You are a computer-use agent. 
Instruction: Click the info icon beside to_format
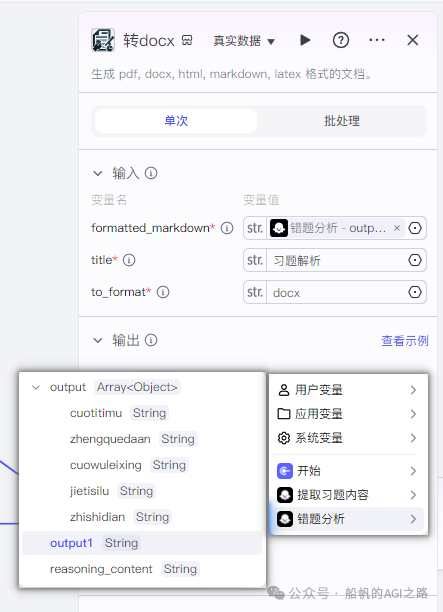pos(163,292)
